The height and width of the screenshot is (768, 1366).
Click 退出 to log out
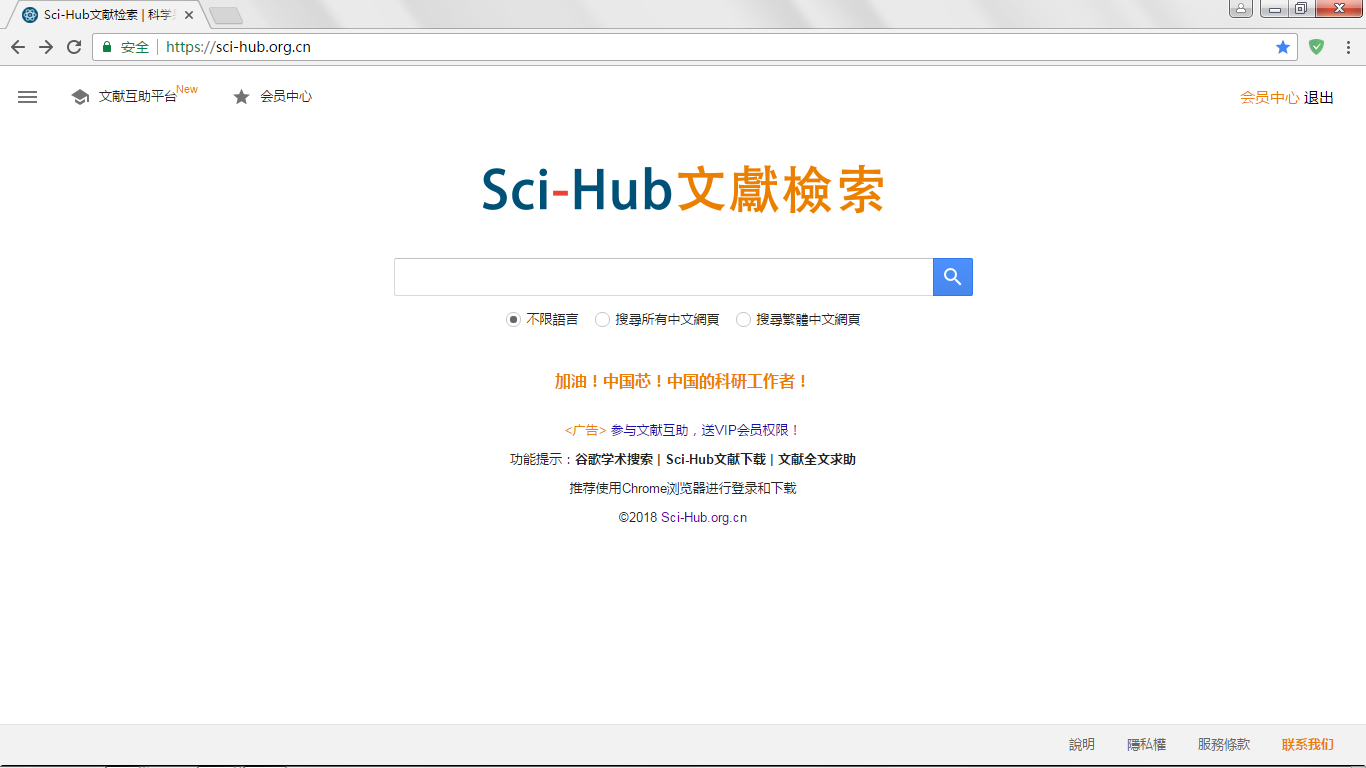1320,96
